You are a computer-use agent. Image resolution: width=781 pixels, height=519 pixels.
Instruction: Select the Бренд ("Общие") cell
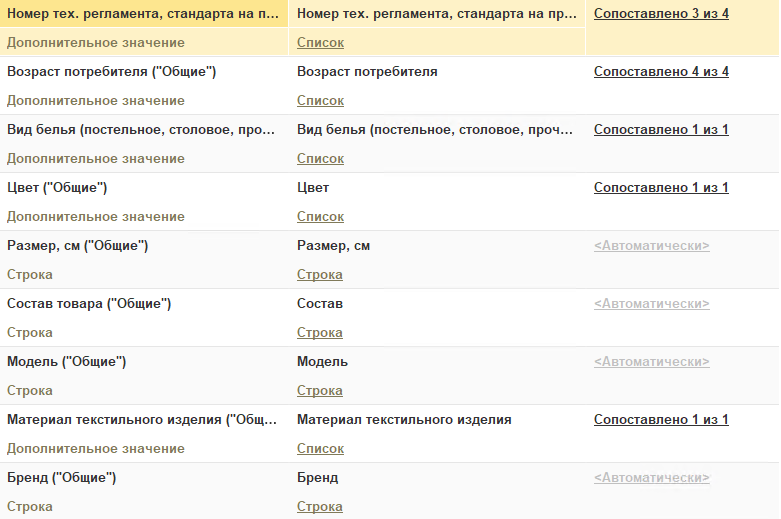62,478
